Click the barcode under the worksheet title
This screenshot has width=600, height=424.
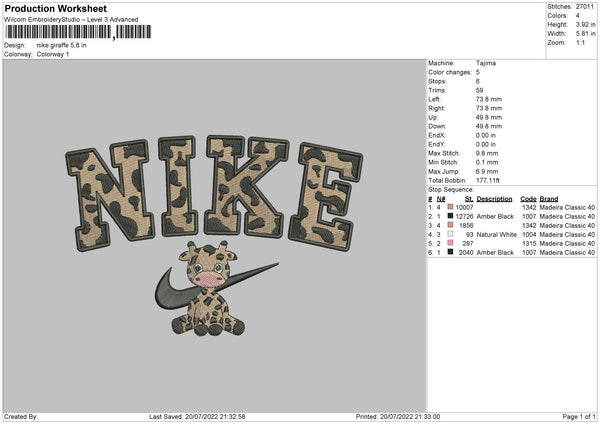click(78, 32)
